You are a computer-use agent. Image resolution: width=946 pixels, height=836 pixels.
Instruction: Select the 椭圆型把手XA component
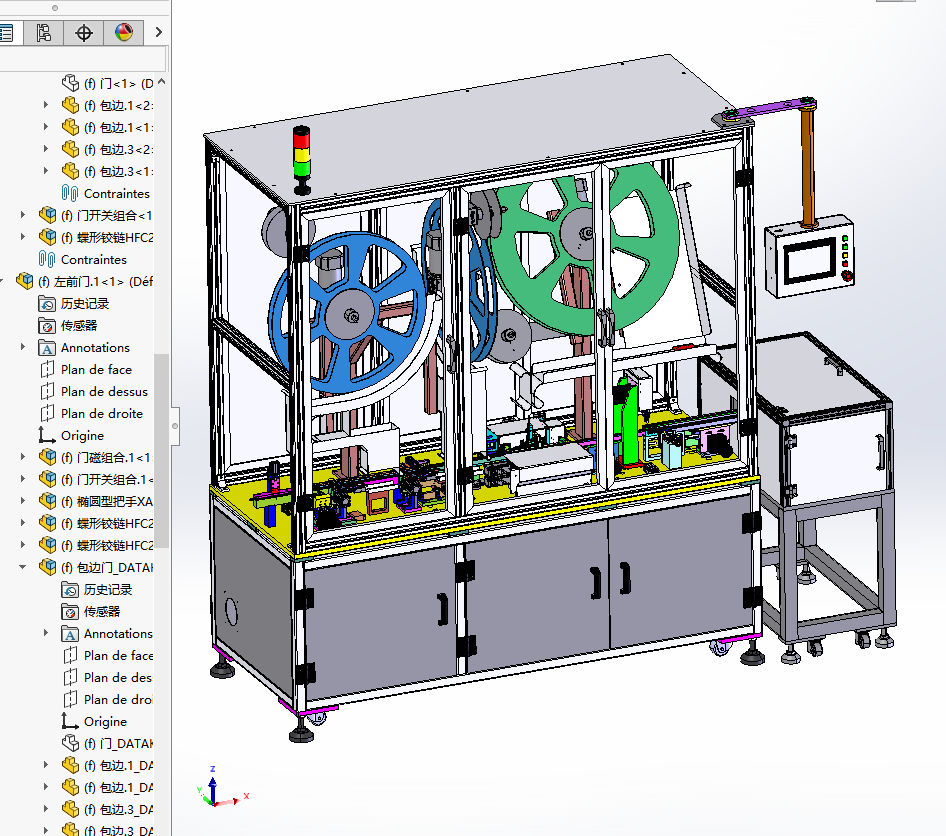[x=47, y=501]
